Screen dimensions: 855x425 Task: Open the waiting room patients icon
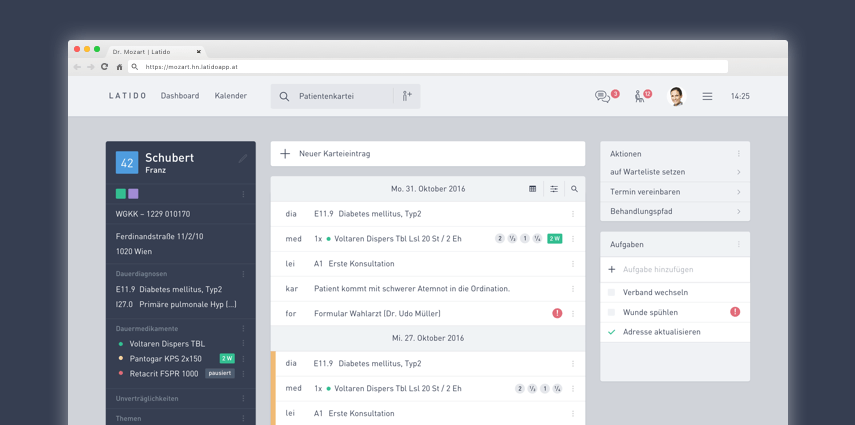click(642, 96)
